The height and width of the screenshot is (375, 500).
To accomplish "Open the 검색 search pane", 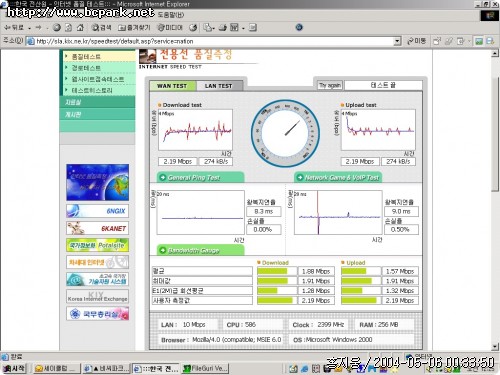I will click(x=101, y=28).
